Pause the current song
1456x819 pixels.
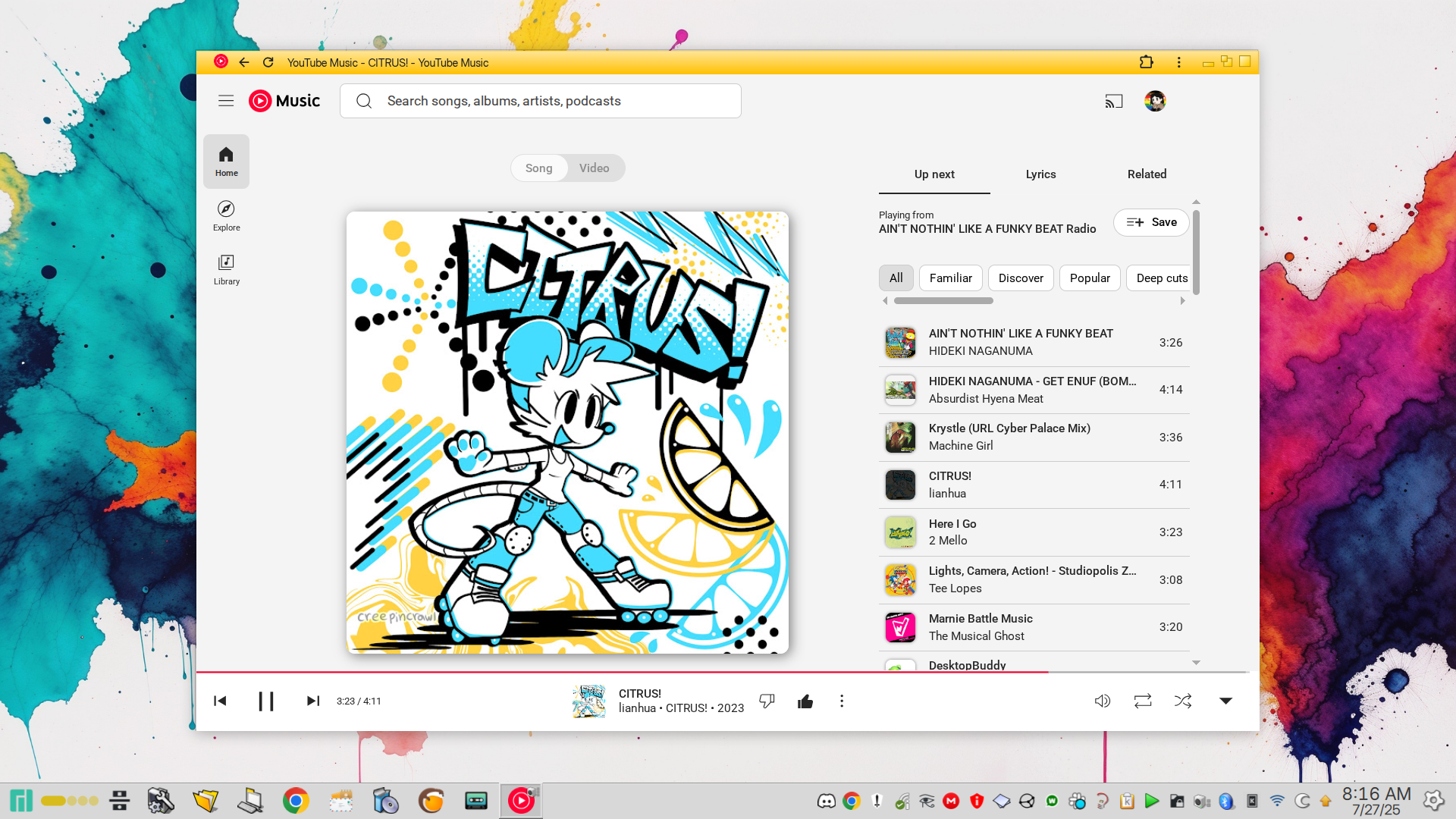pyautogui.click(x=265, y=701)
